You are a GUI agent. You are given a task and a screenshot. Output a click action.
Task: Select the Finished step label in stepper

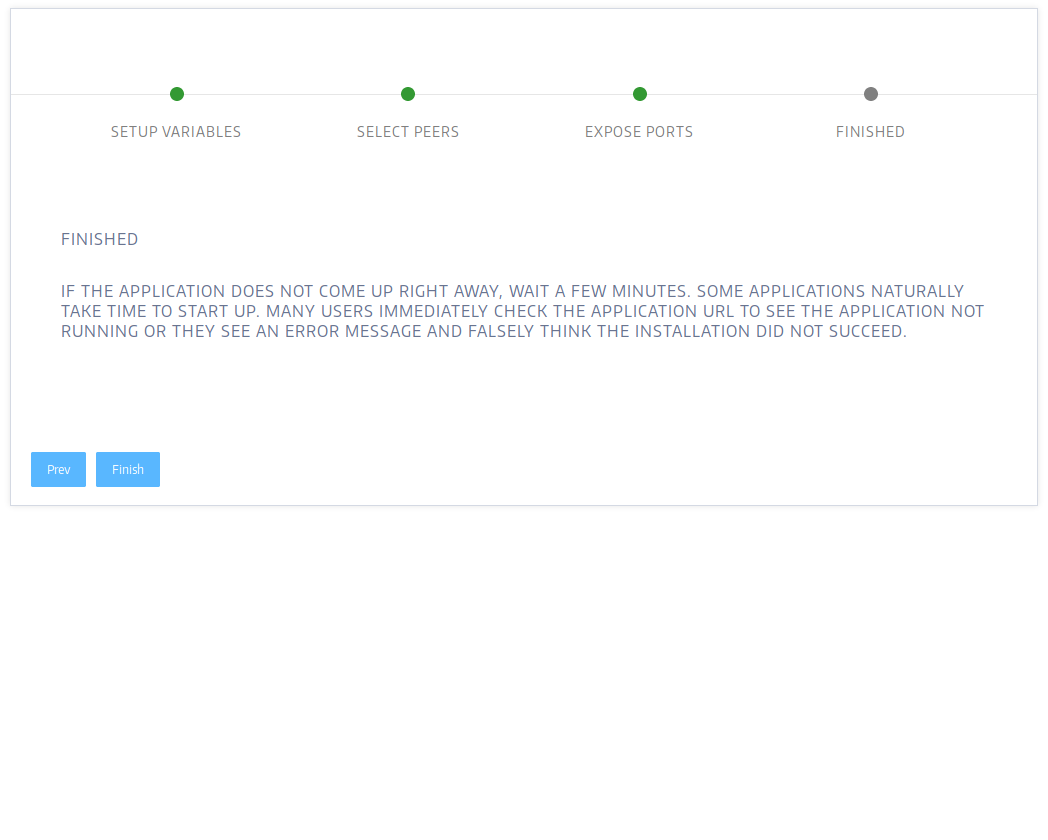870,132
